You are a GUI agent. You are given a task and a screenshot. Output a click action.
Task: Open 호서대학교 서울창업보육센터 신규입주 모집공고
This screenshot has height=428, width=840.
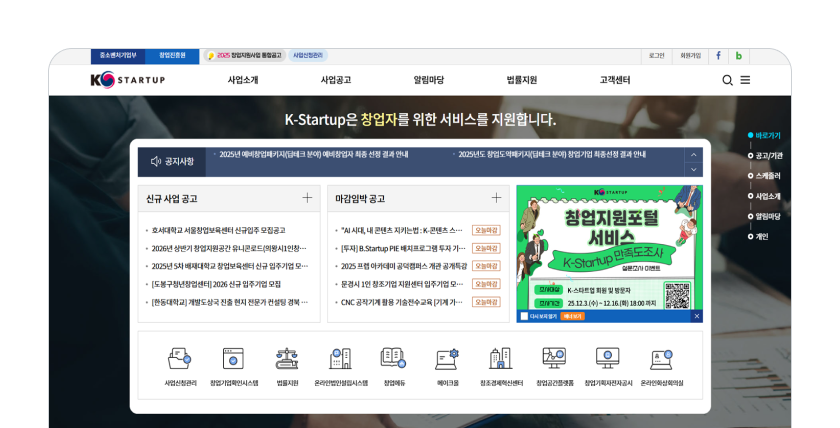(218, 230)
